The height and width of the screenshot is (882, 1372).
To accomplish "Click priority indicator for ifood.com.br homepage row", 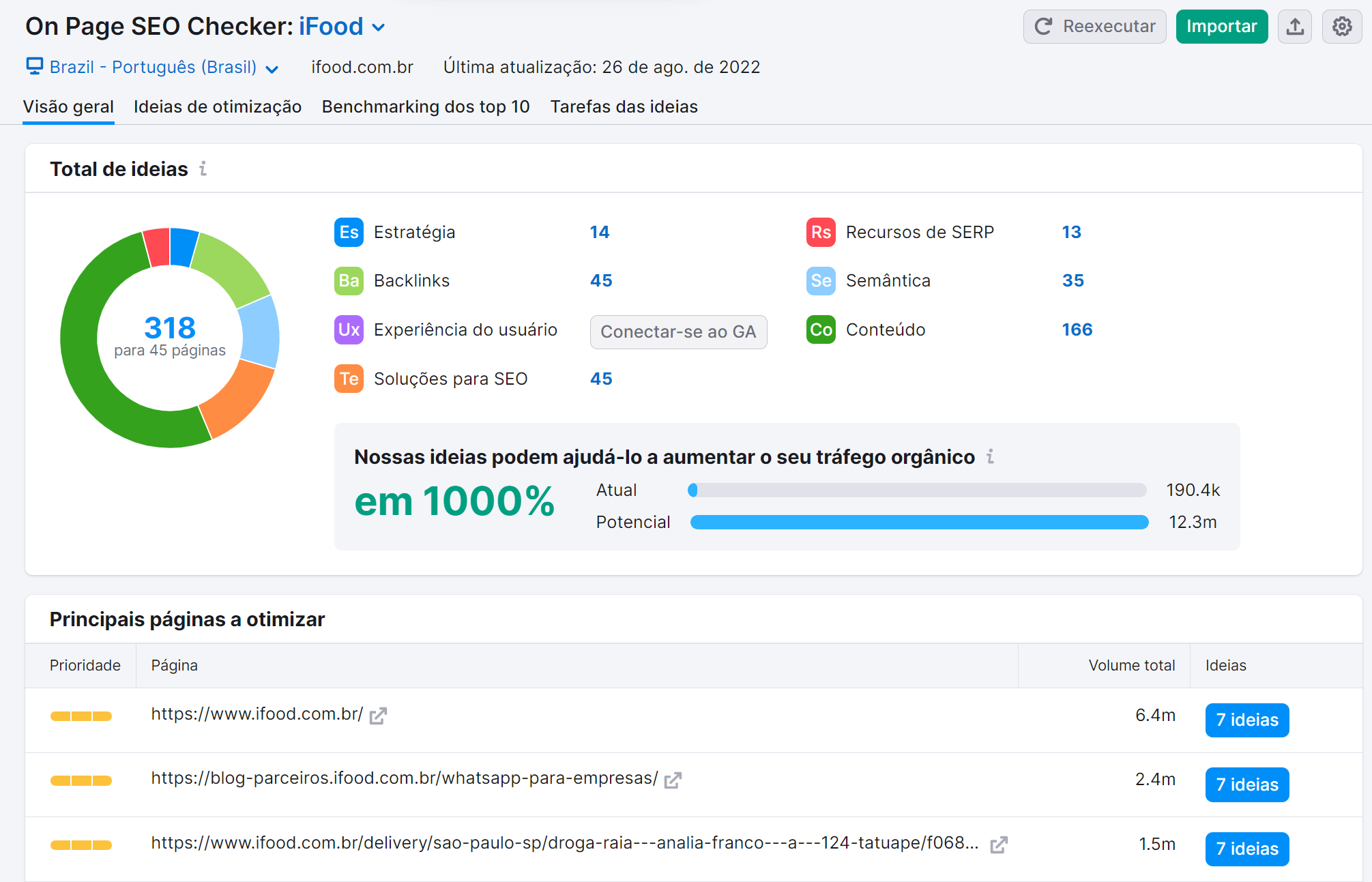I will click(81, 716).
